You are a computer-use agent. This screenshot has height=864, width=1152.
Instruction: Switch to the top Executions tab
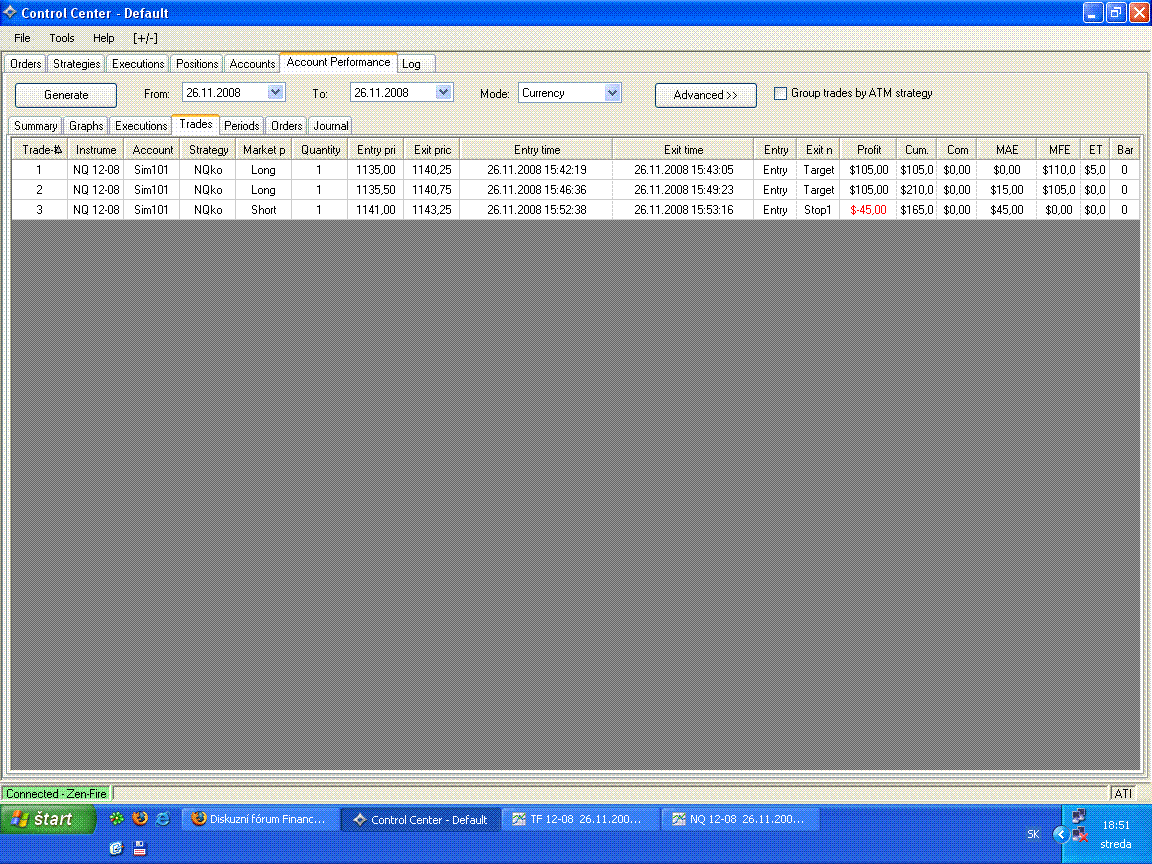tap(138, 64)
